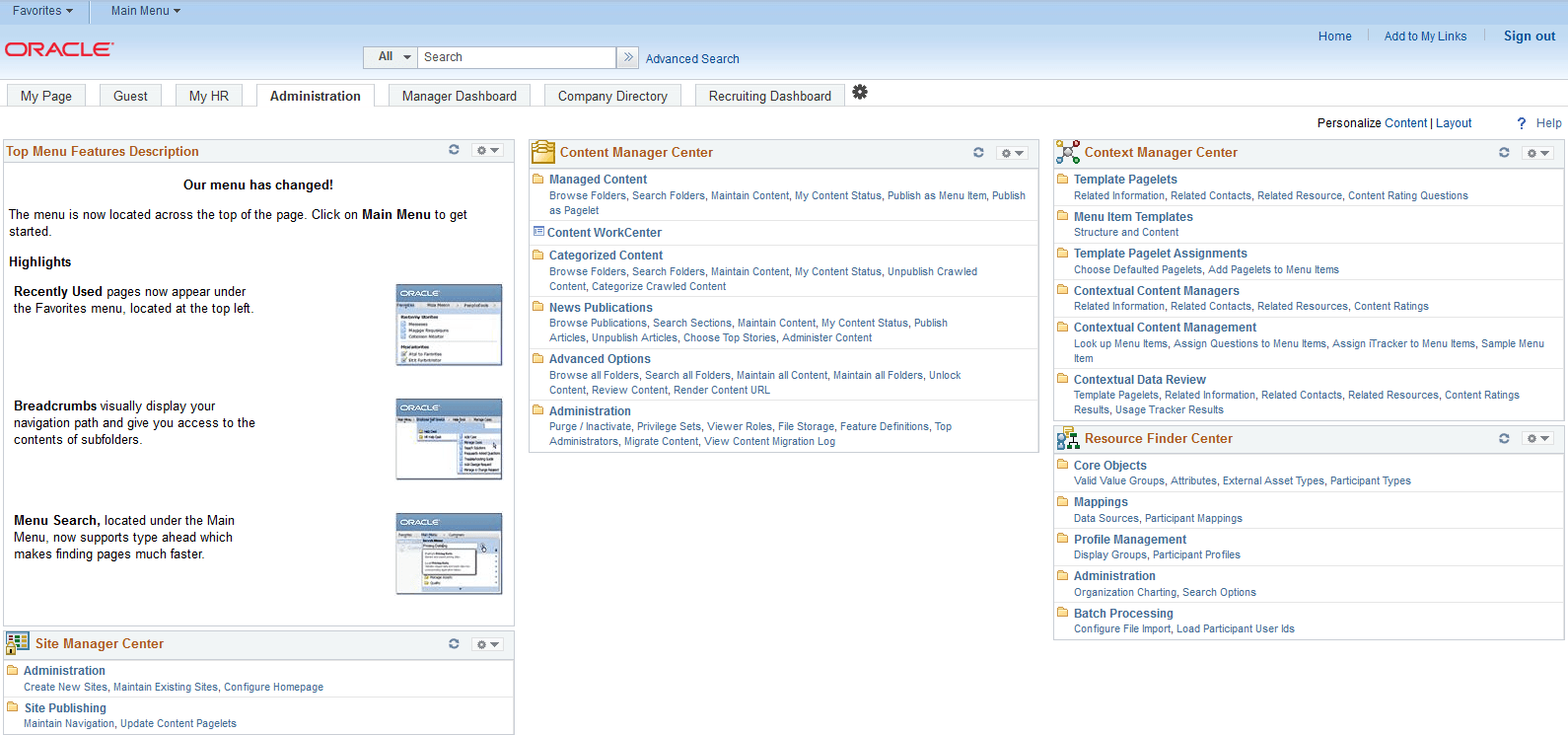Select the Administration tab

pos(316,96)
